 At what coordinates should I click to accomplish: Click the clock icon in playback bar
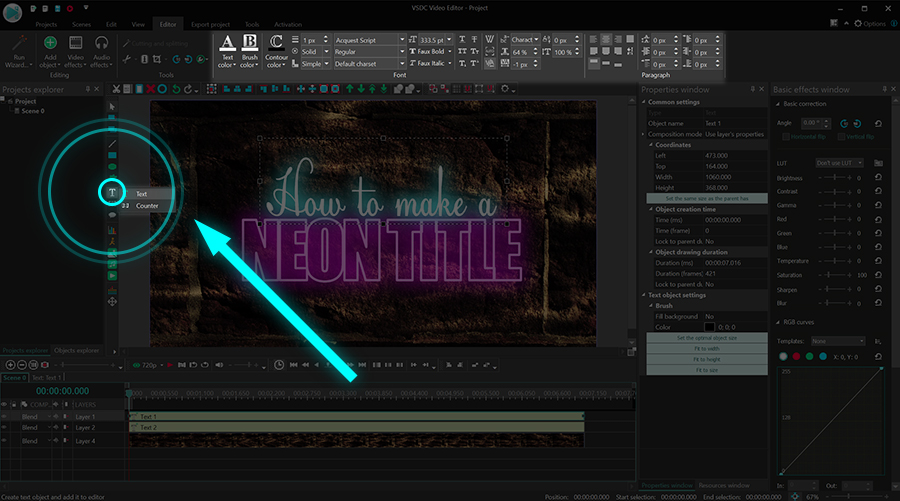point(279,365)
